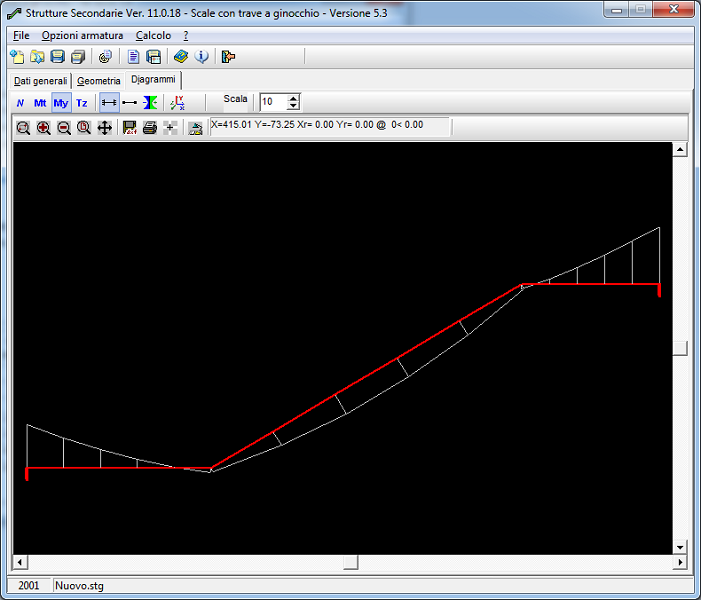Print the diagram with printer icon
The width and height of the screenshot is (701, 600).
tap(150, 128)
